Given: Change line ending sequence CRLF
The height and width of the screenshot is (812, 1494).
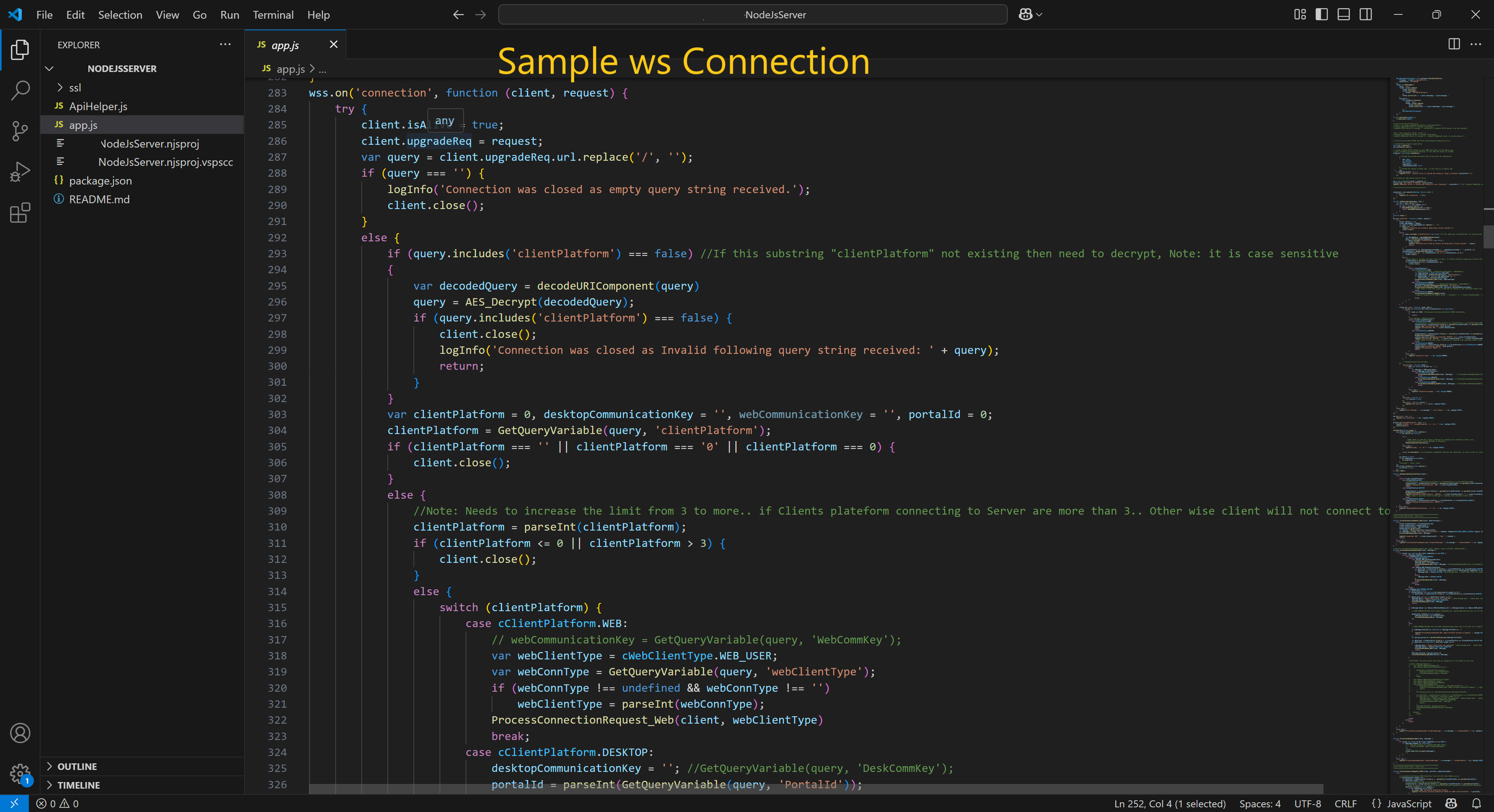Looking at the screenshot, I should tap(1345, 803).
